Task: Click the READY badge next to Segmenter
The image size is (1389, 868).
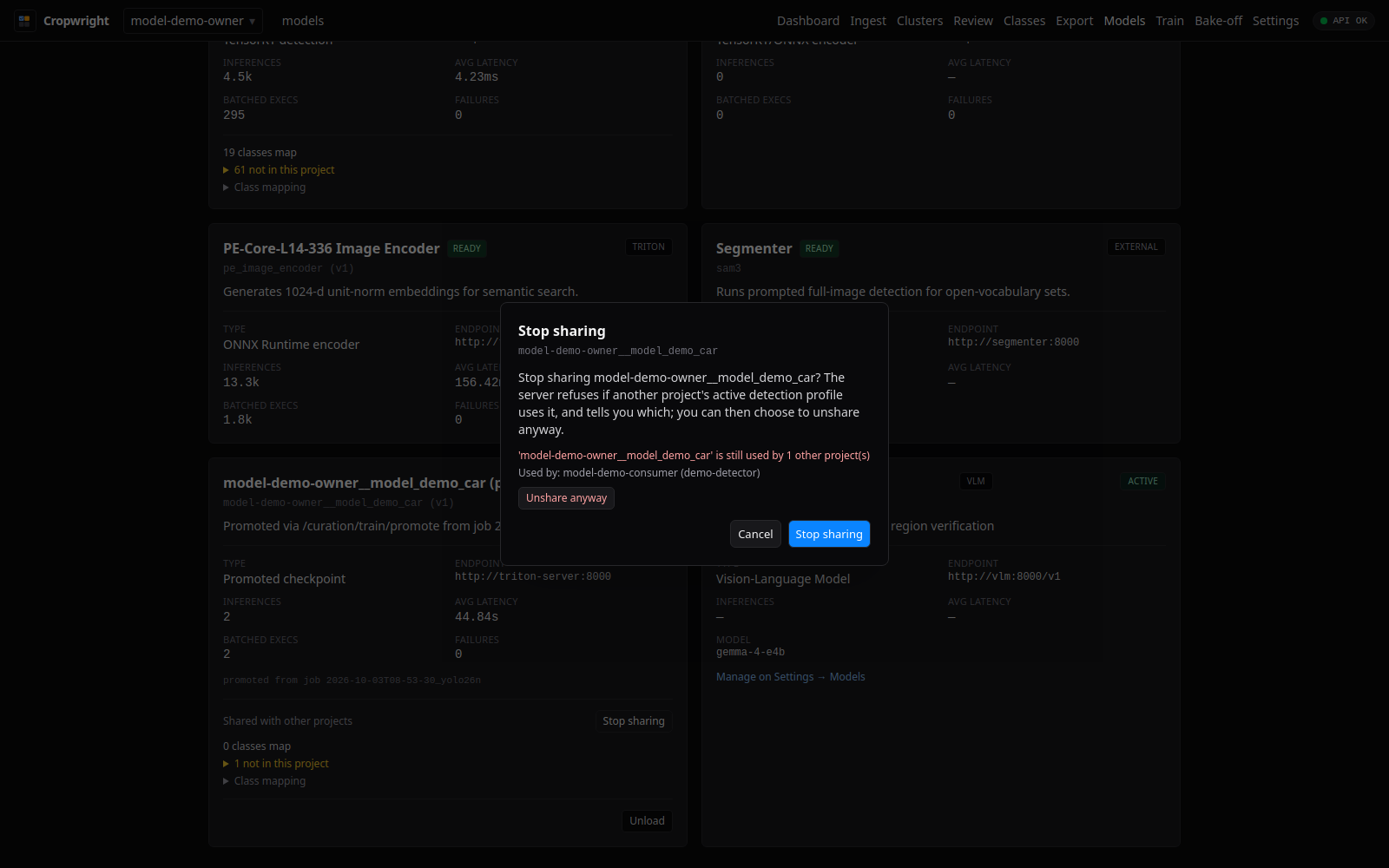Action: [x=819, y=249]
